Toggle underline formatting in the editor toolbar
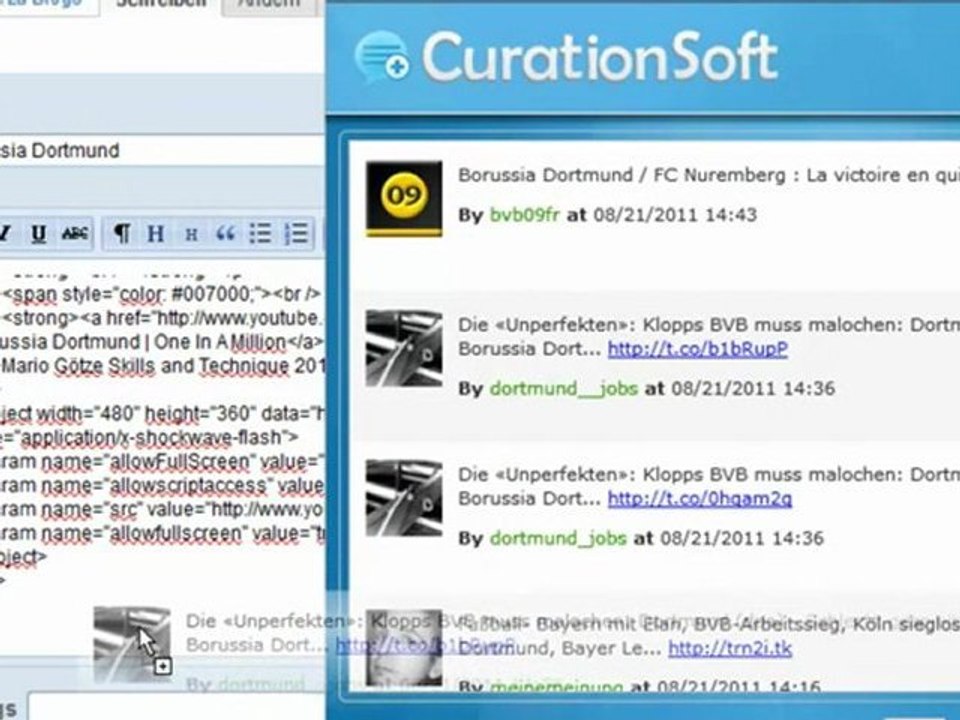 coord(39,233)
